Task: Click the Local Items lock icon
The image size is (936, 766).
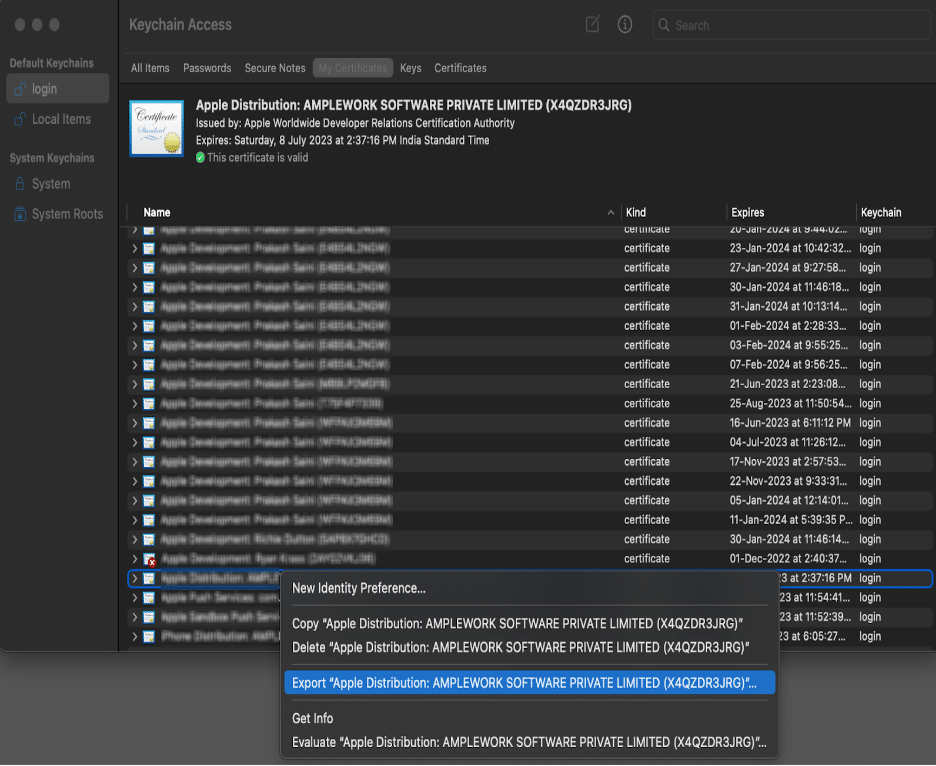Action: pos(20,119)
